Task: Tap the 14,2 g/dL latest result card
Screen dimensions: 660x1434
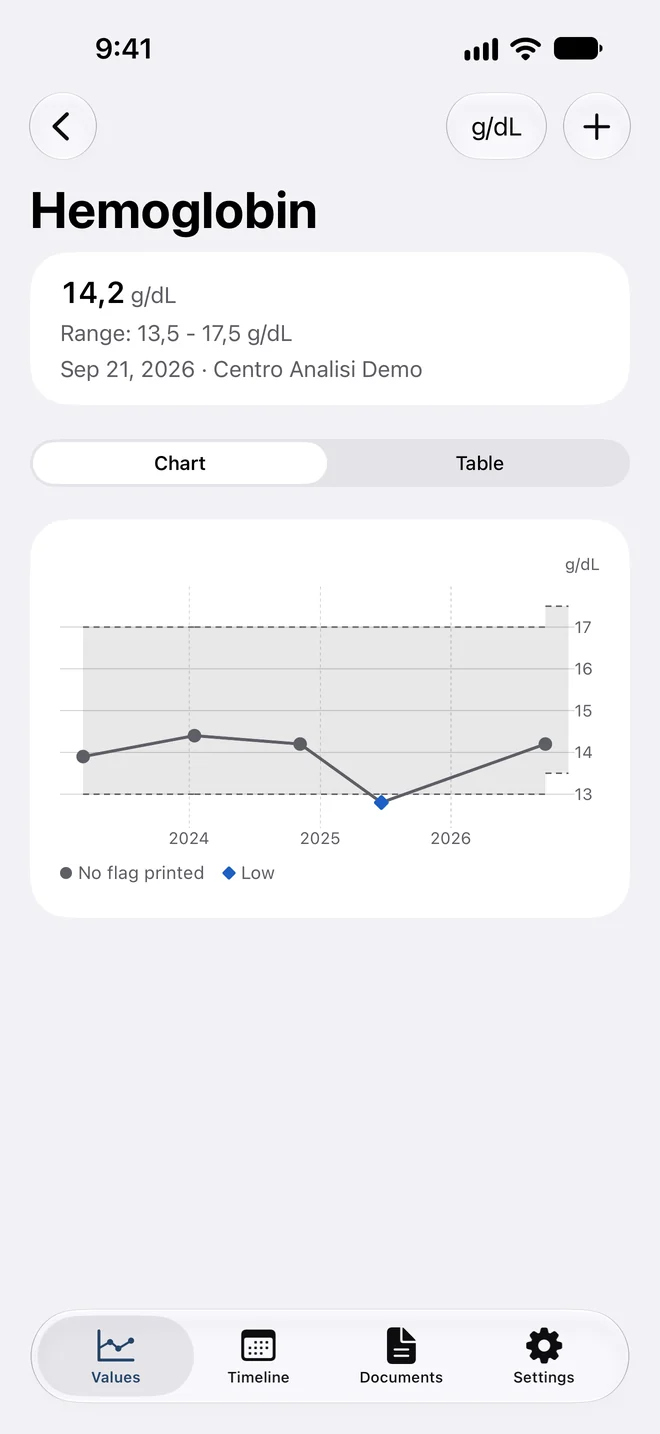Action: pos(330,328)
